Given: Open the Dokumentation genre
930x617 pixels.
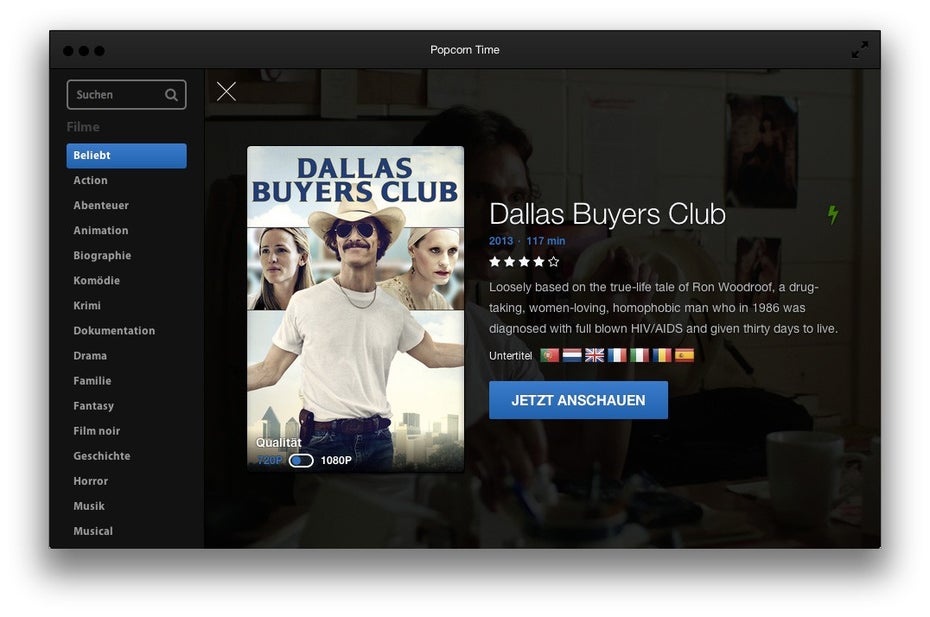Looking at the screenshot, I should click(x=114, y=330).
